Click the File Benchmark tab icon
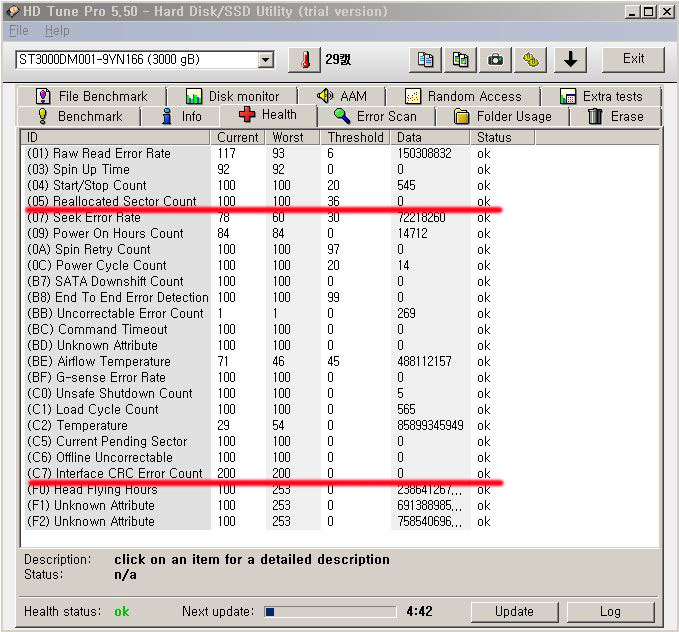 coord(43,96)
